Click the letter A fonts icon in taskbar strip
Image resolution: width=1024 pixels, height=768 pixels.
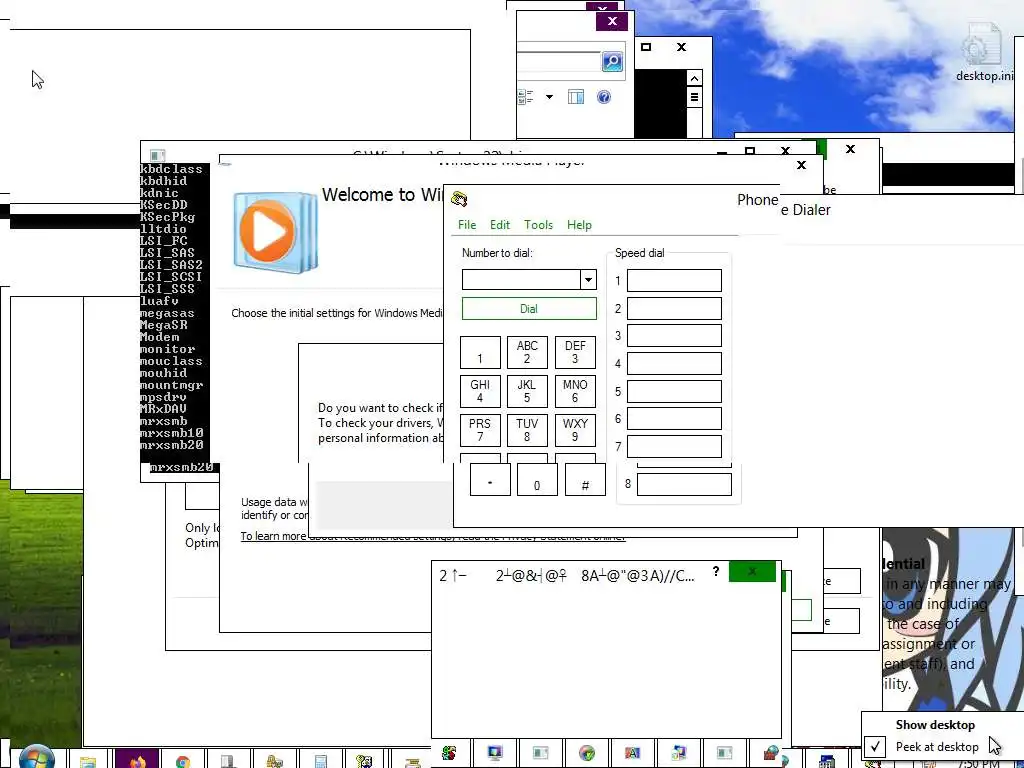tap(632, 753)
